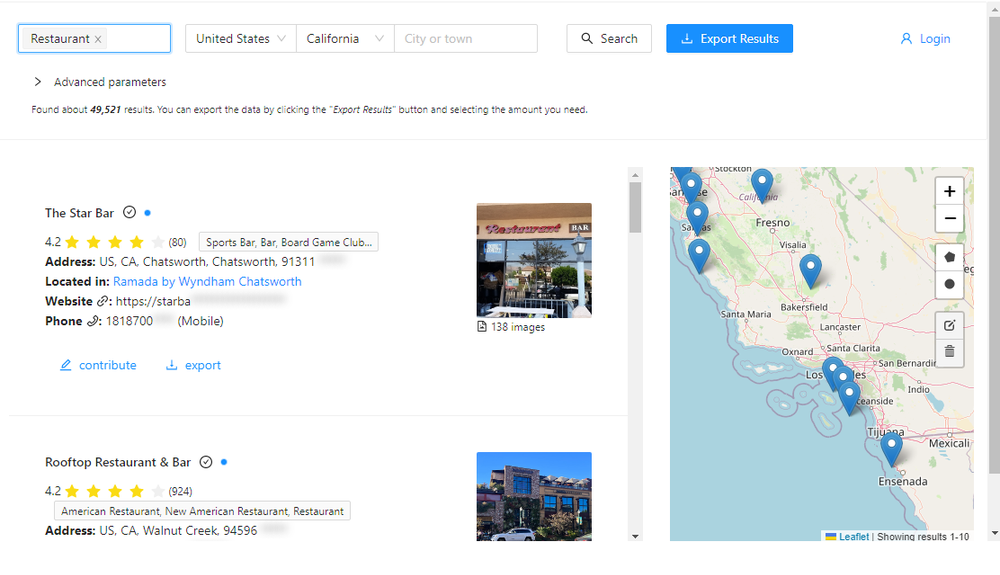Select the draw circle map tool

tap(949, 283)
